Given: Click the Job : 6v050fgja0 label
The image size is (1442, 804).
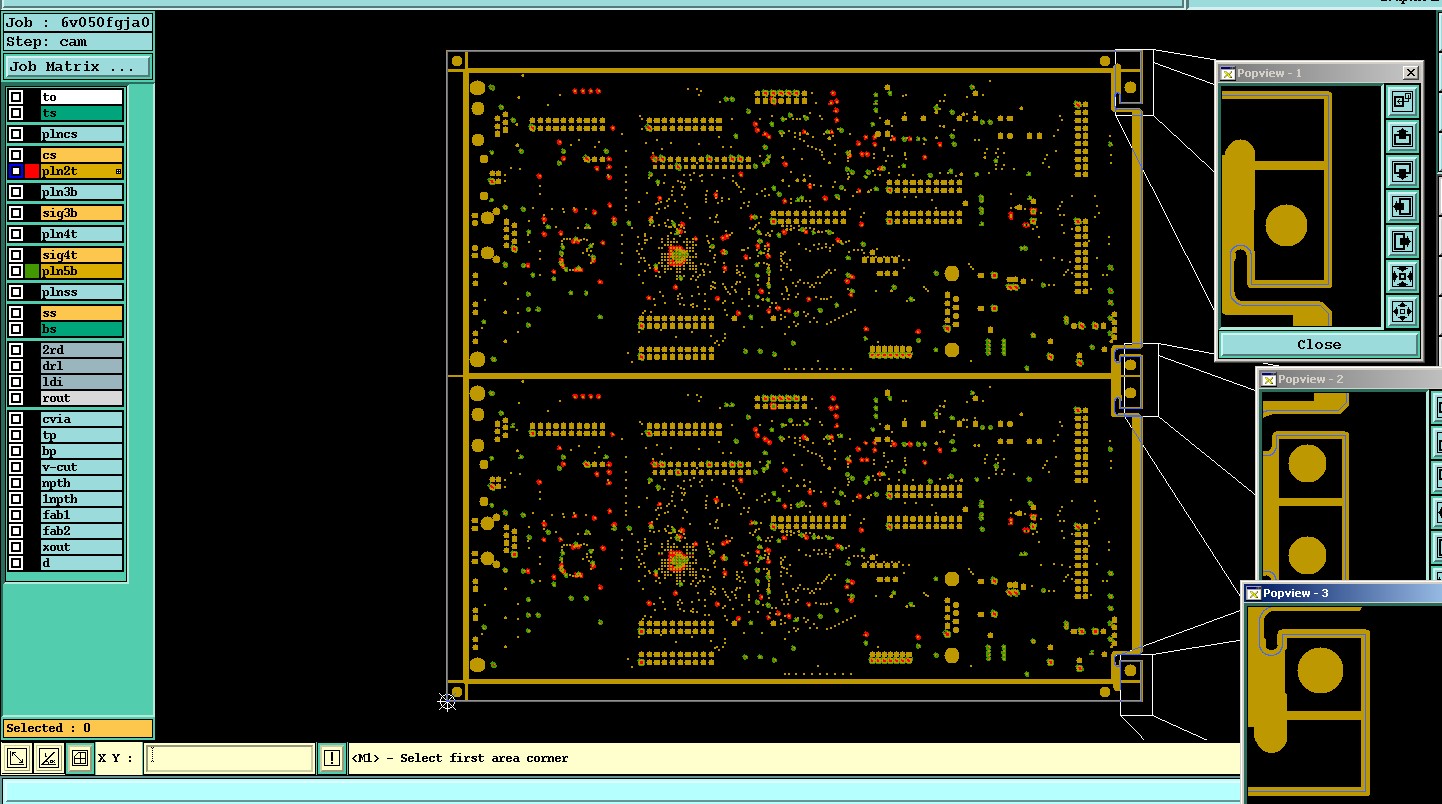Looking at the screenshot, I should click(78, 22).
